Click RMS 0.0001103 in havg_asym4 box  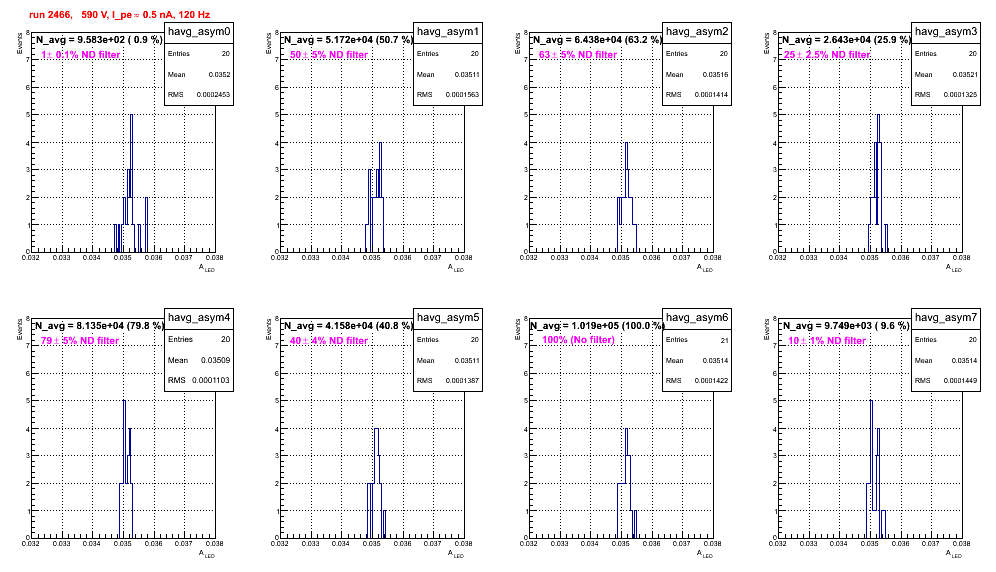pyautogui.click(x=199, y=380)
